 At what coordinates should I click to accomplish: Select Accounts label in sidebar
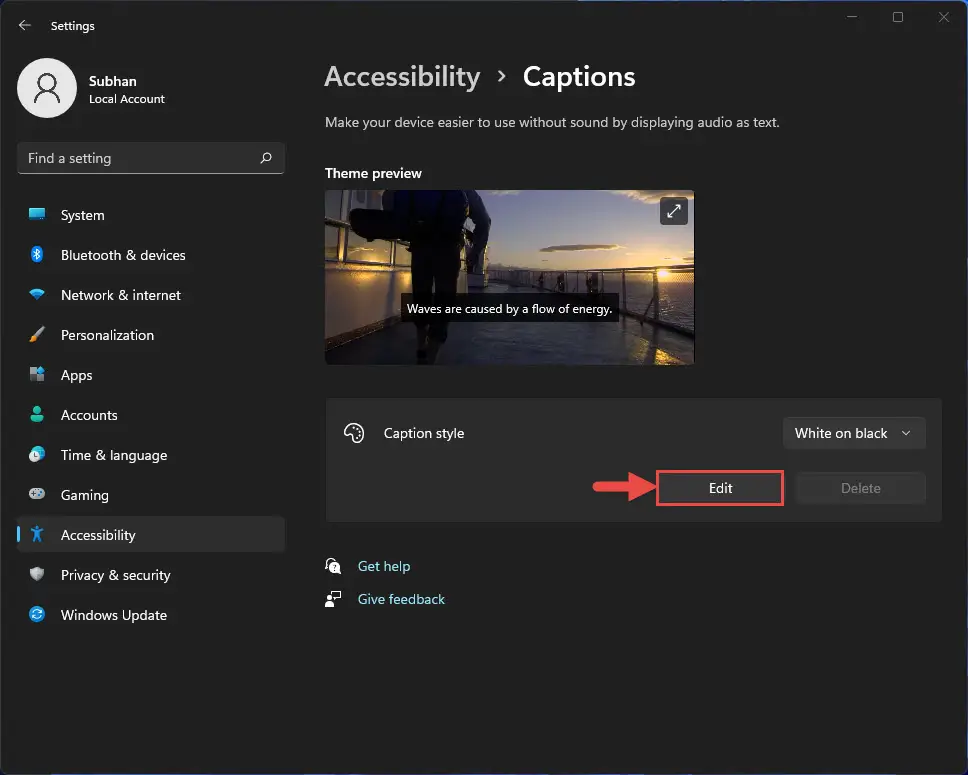coord(89,415)
